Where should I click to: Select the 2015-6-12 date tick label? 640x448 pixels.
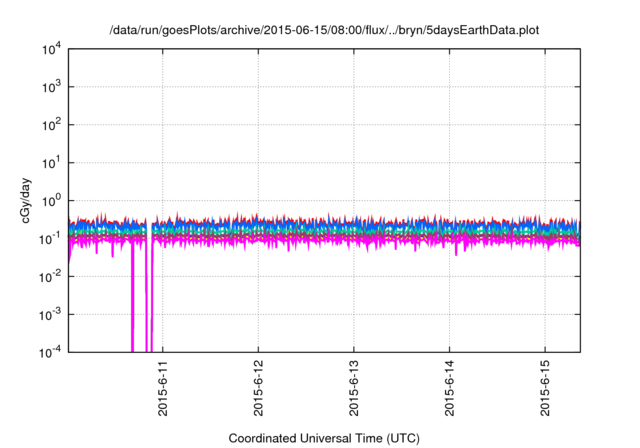258,388
